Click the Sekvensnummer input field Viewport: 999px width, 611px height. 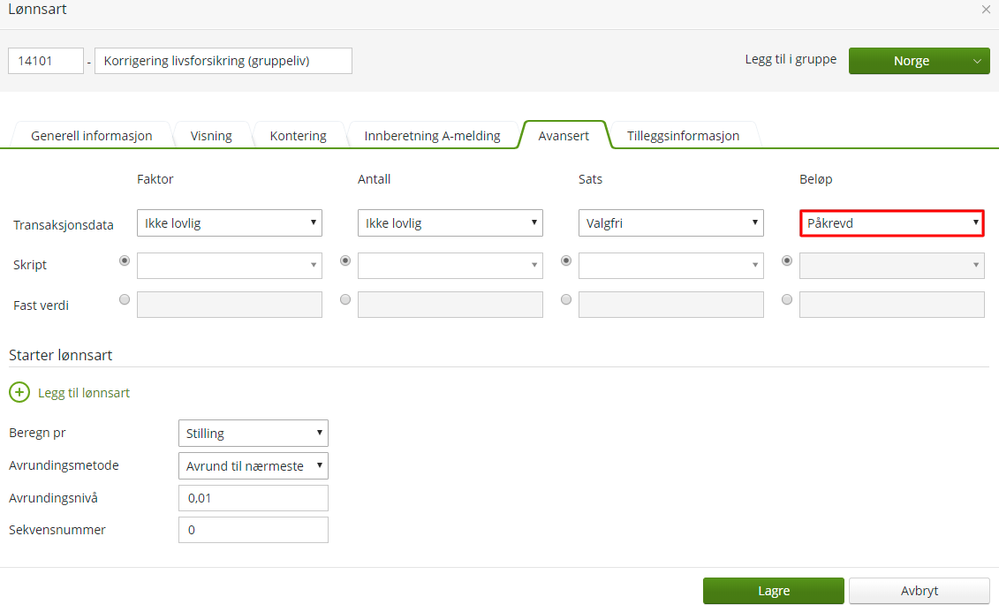click(x=253, y=530)
